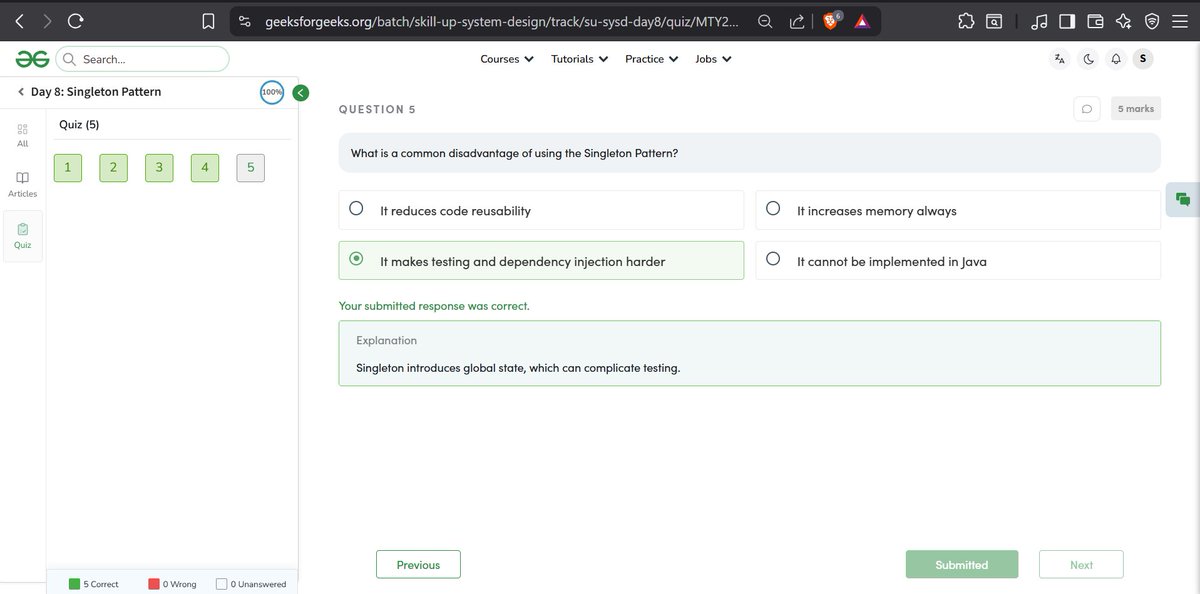Open Leo AI sparkle icon
The height and width of the screenshot is (594, 1200).
(1123, 20)
